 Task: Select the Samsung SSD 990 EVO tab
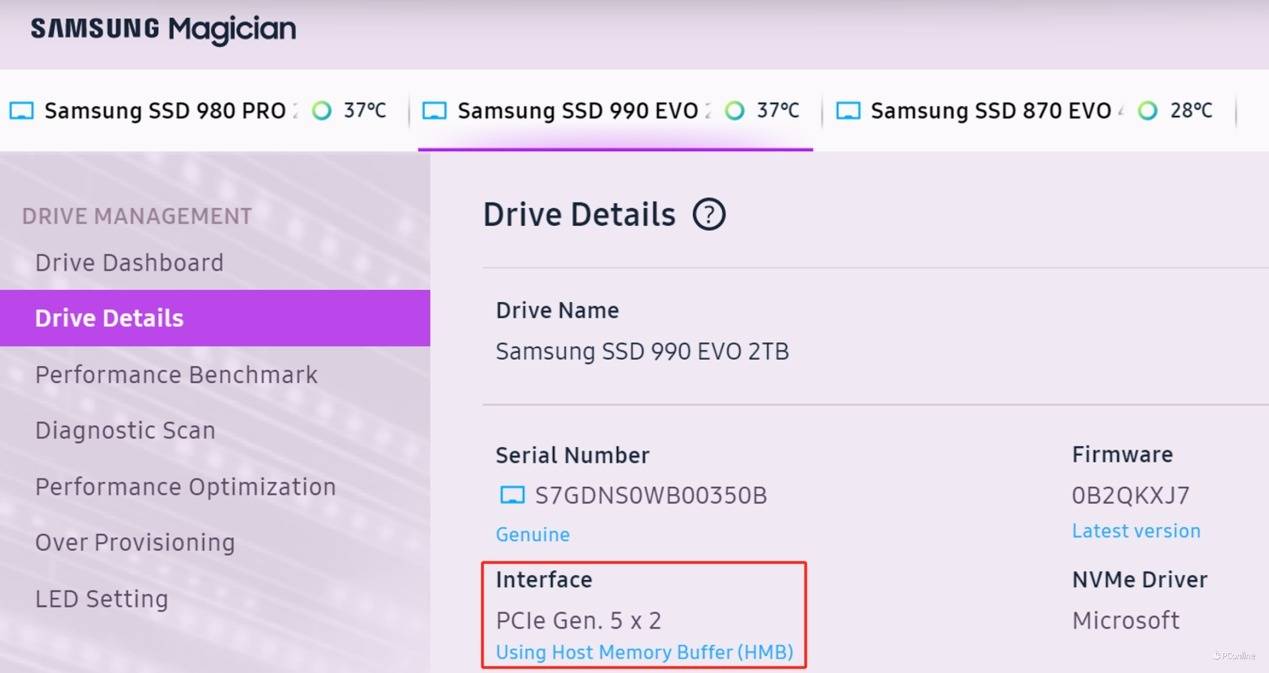tap(577, 111)
